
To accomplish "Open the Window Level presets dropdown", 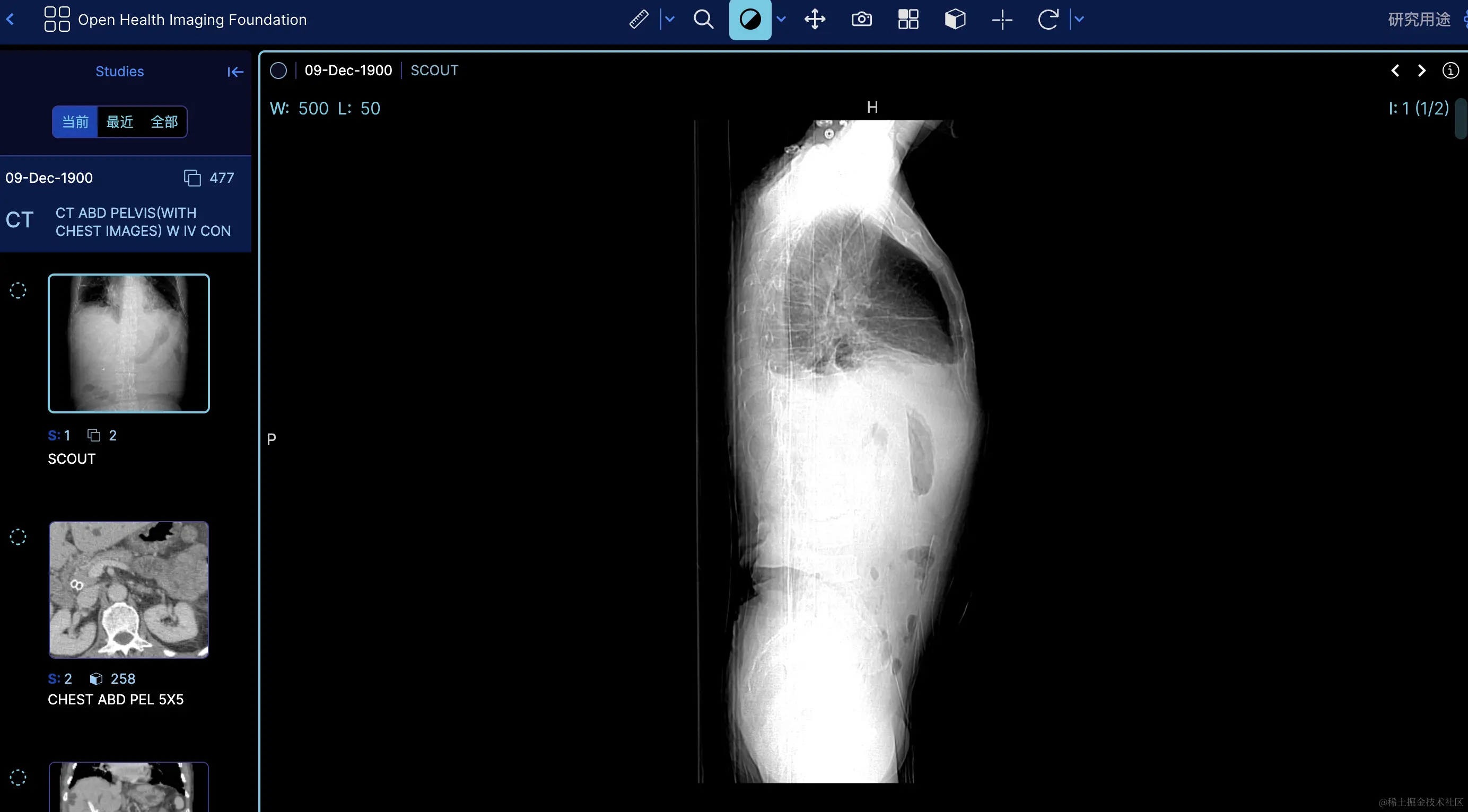I will pyautogui.click(x=781, y=20).
